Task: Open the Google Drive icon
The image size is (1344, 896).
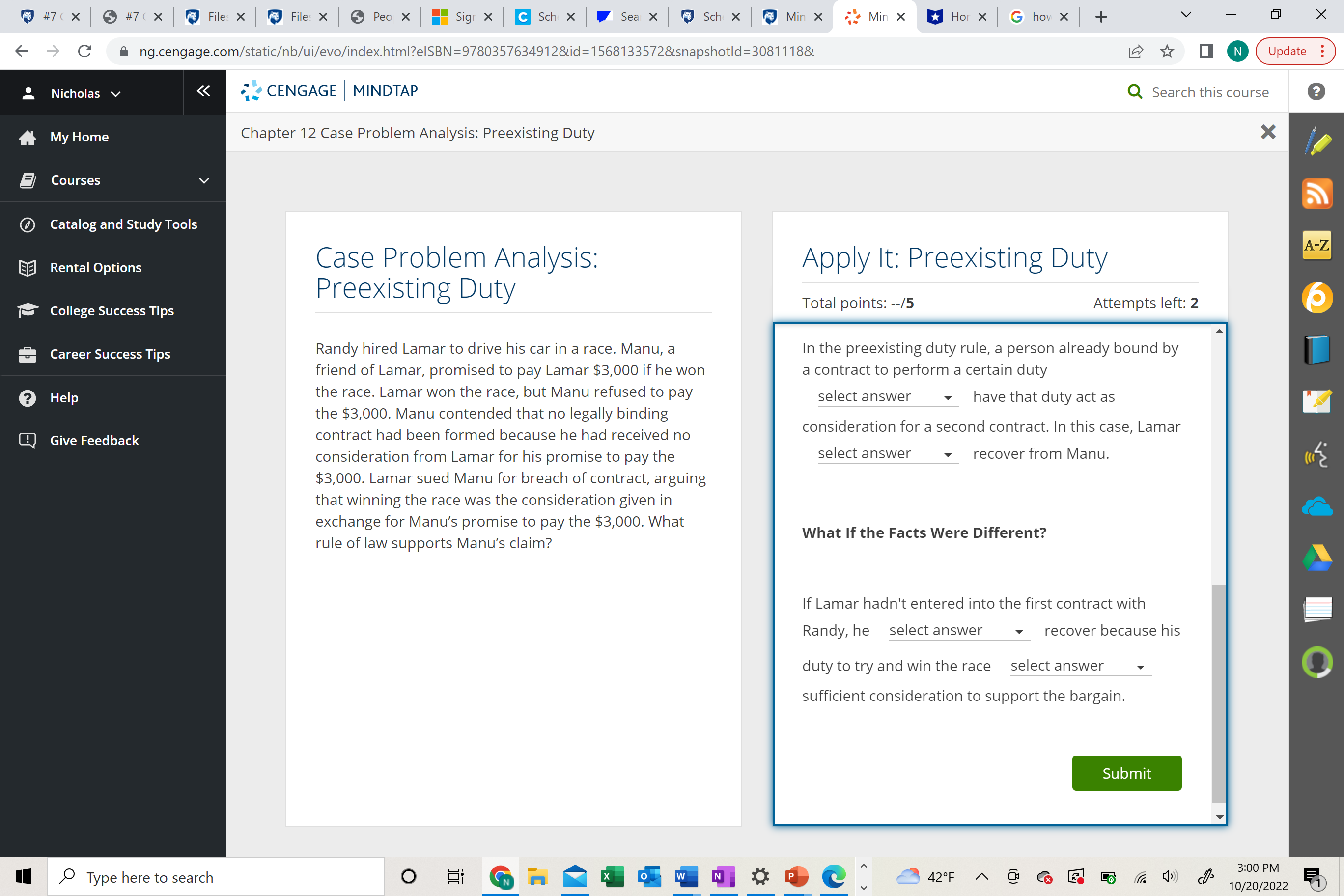Action: (1316, 558)
